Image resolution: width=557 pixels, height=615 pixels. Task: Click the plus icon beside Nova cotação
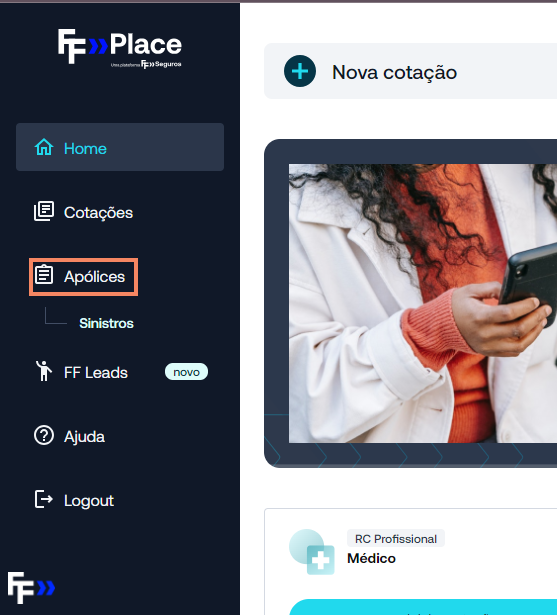coord(300,71)
